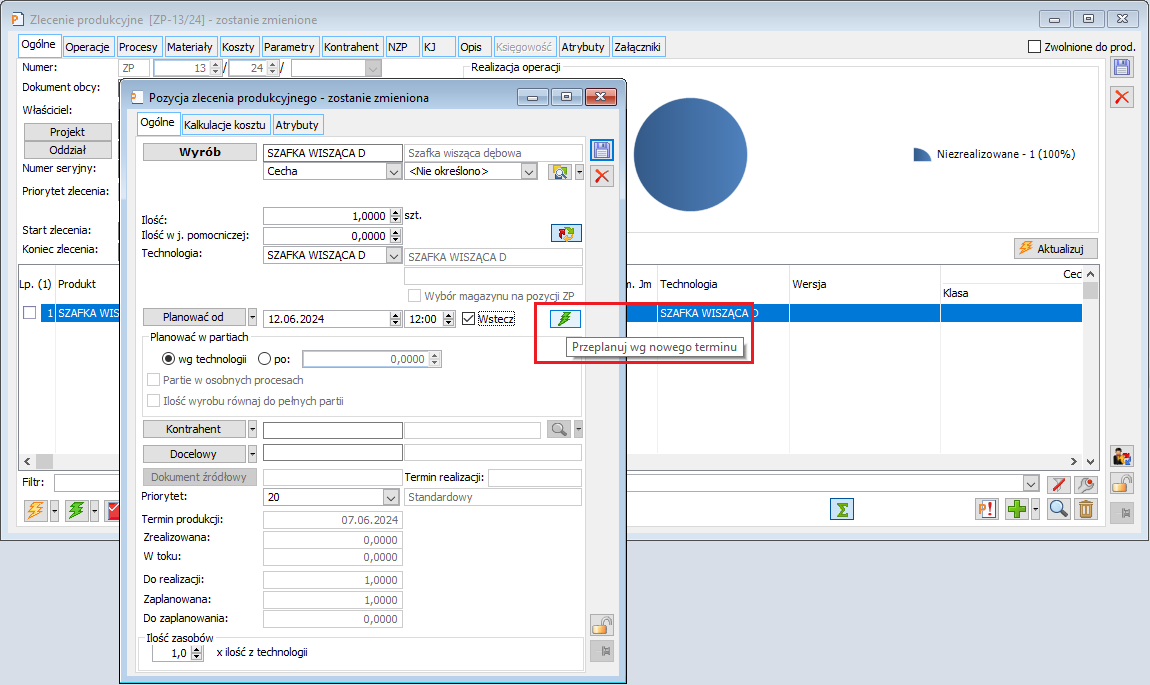Click the Ilość zasobów spinner 1,0

(x=177, y=653)
